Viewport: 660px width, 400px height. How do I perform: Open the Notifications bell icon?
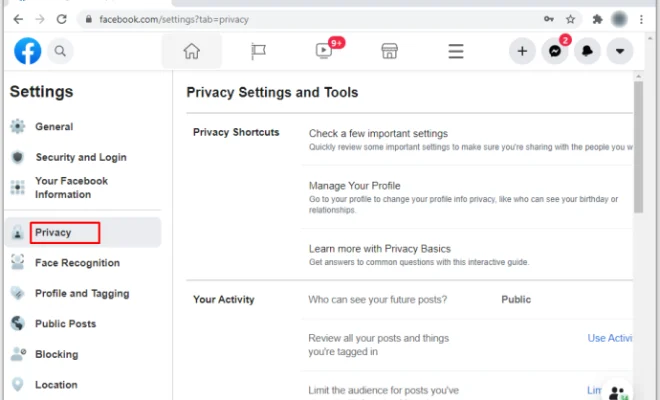[587, 51]
